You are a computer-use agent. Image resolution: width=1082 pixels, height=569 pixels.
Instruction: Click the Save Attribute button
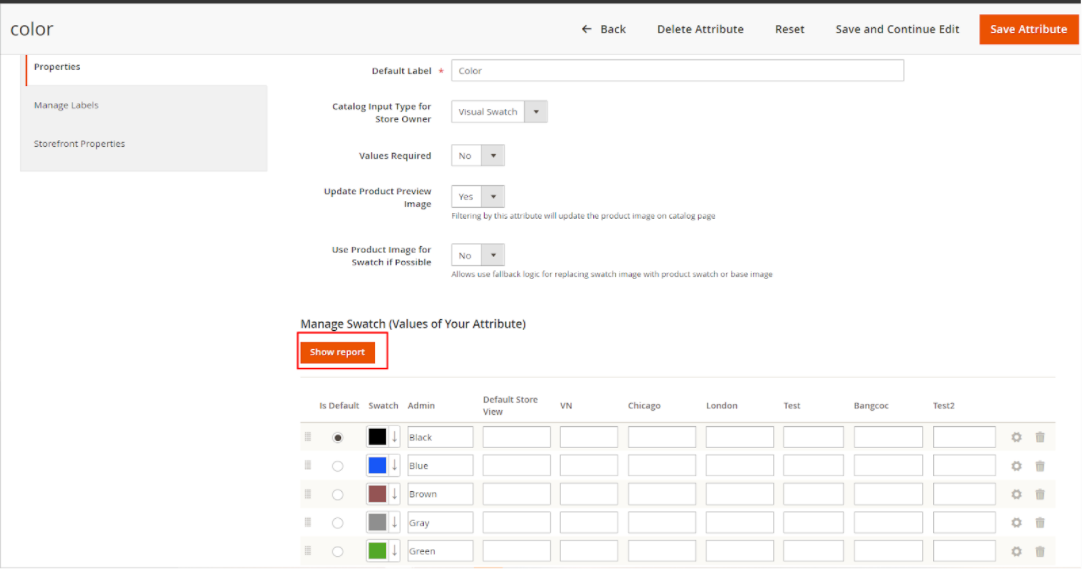pos(1028,29)
